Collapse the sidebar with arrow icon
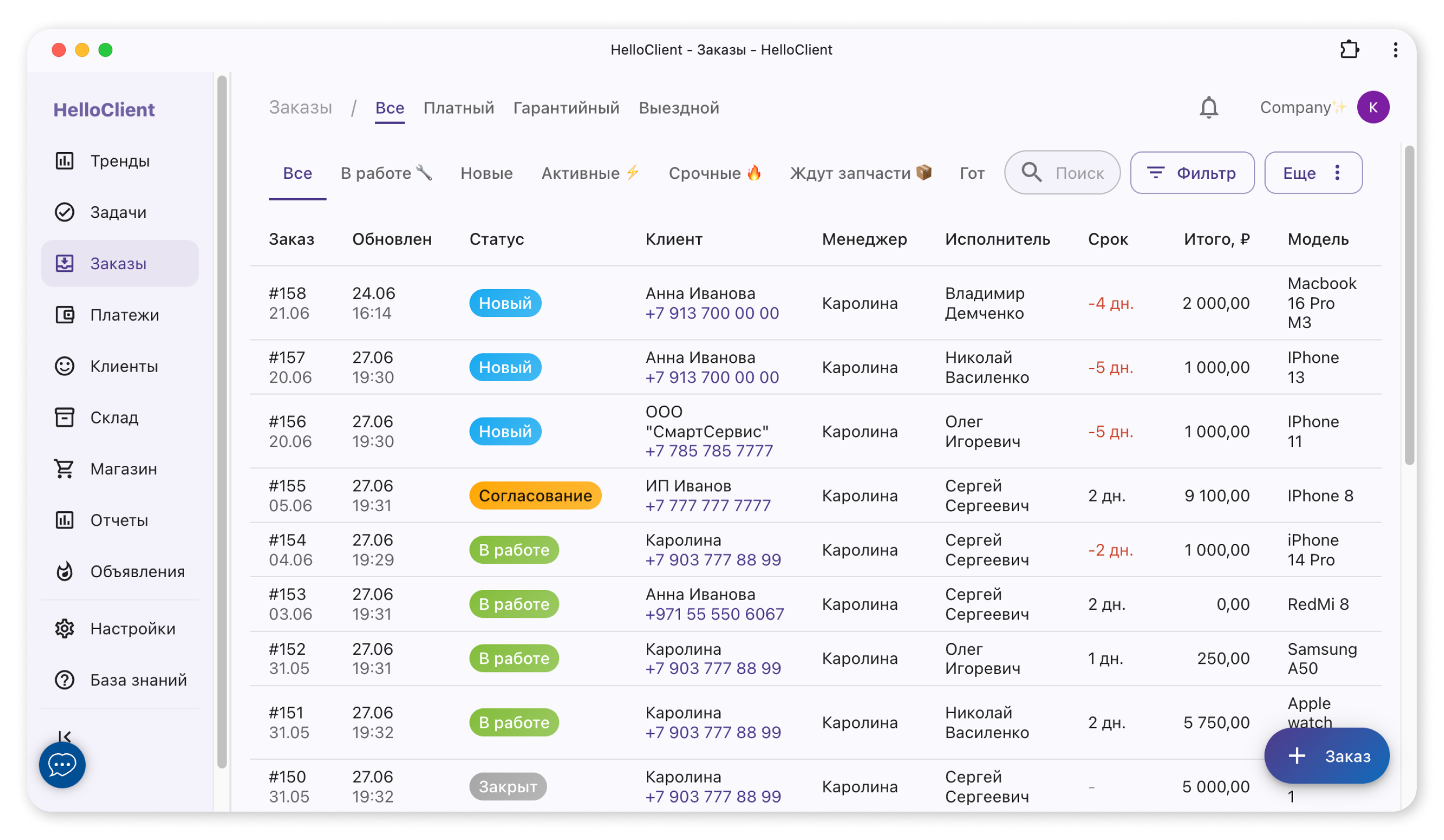 pos(64,736)
